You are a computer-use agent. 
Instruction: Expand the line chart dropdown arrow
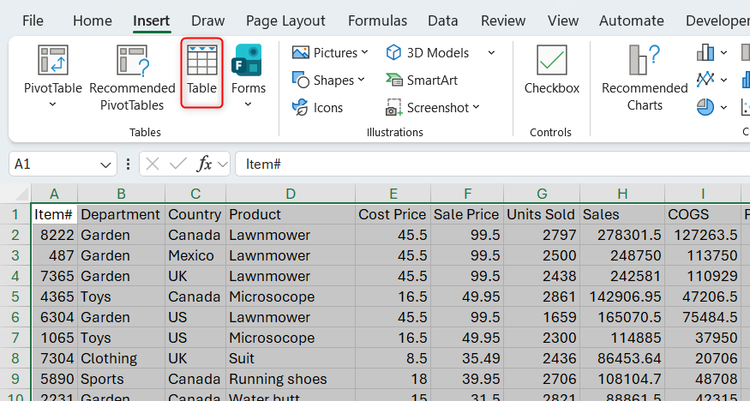[x=724, y=80]
